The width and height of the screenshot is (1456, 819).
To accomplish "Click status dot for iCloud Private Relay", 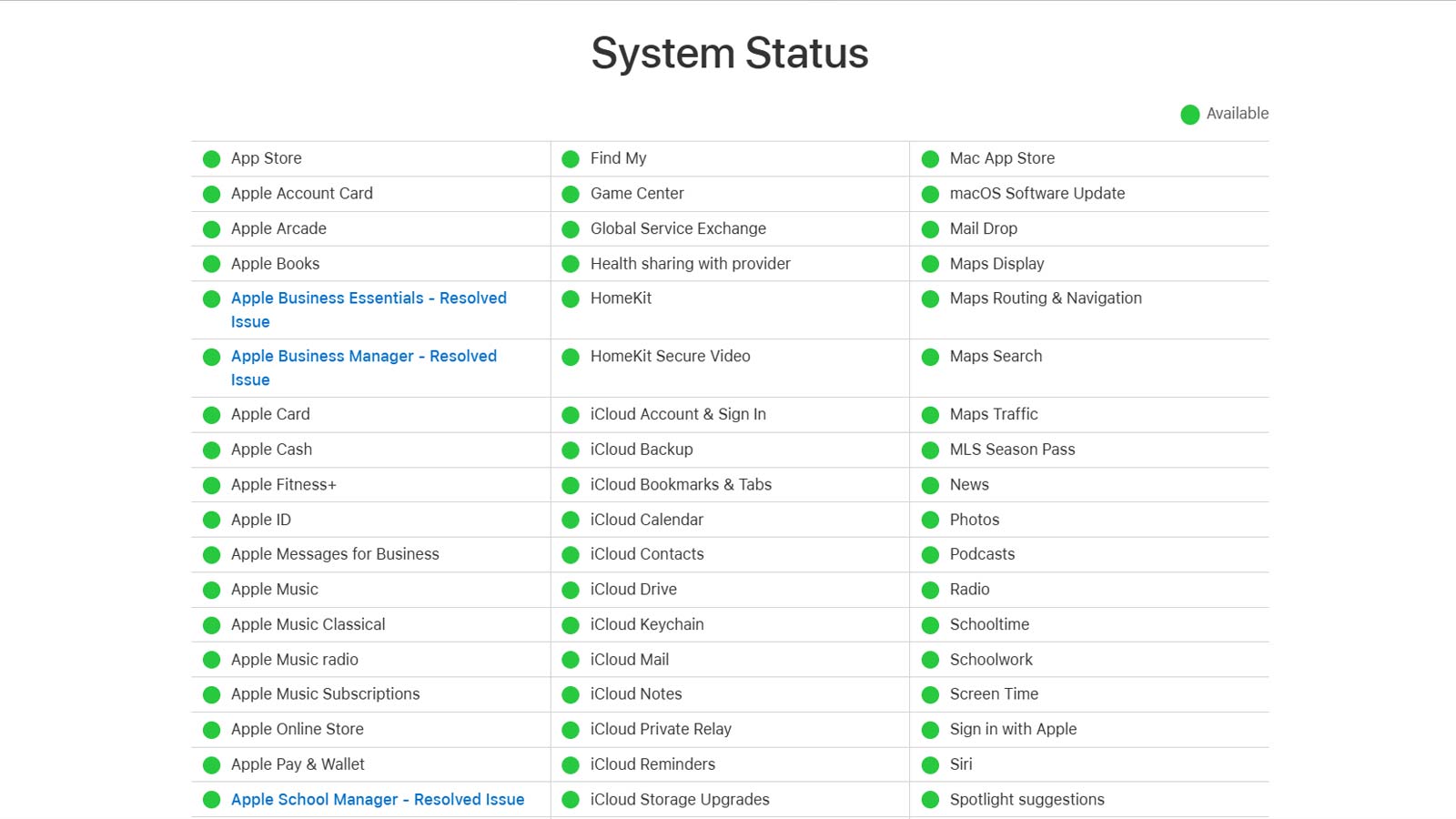I will 571,730.
